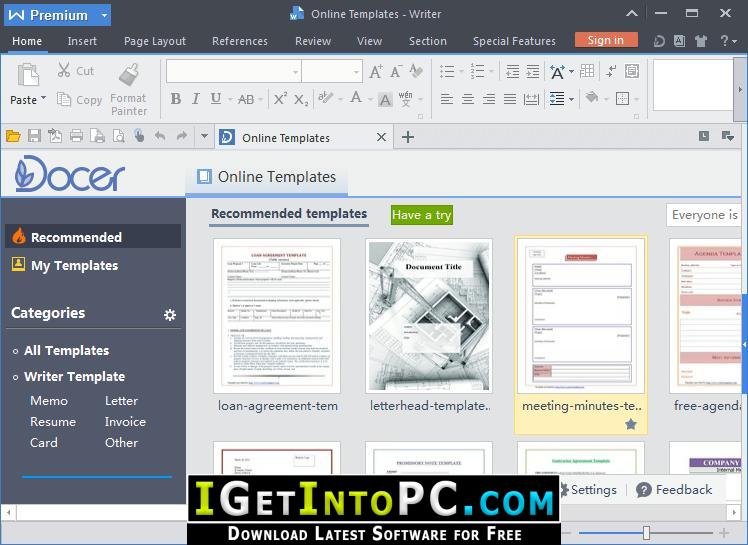Viewport: 748px width, 545px height.
Task: Click the grow font size icon
Action: pyautogui.click(x=376, y=72)
